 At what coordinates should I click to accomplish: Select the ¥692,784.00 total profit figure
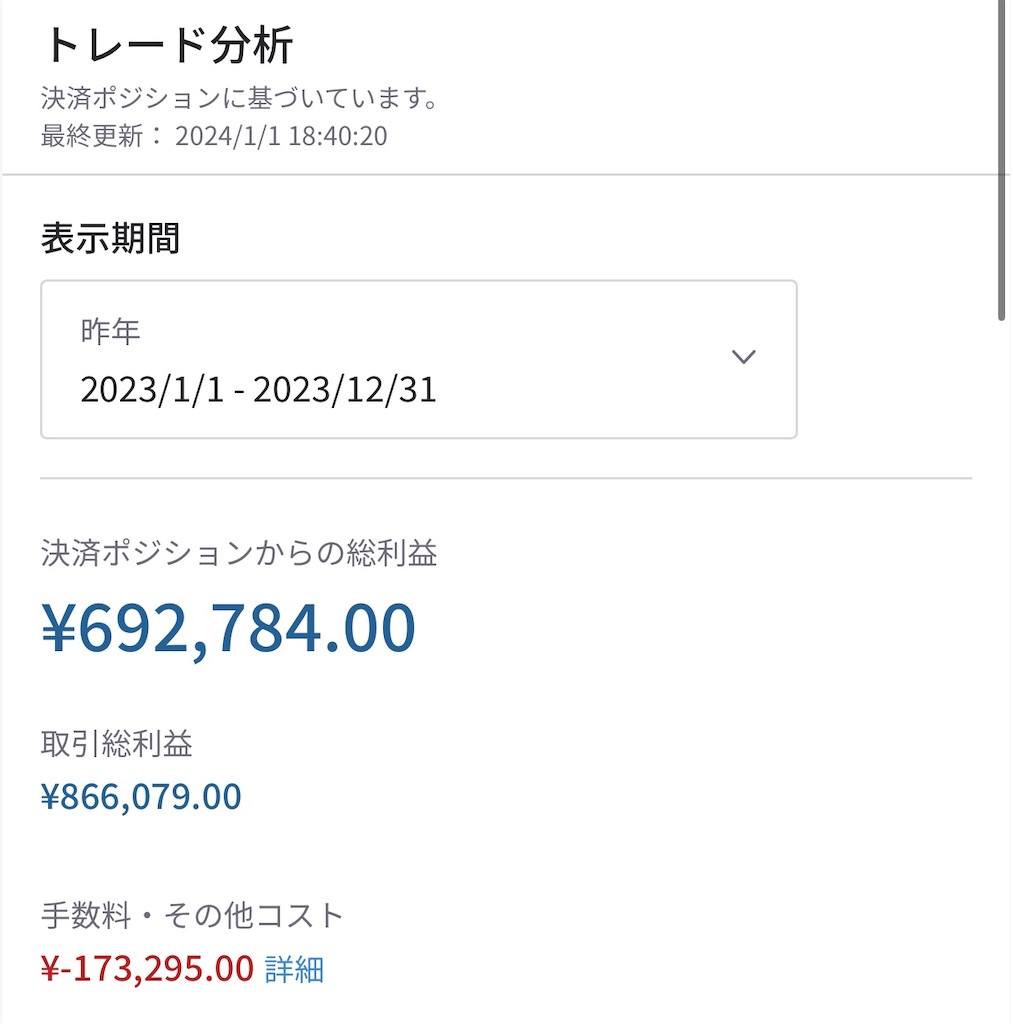click(x=229, y=628)
